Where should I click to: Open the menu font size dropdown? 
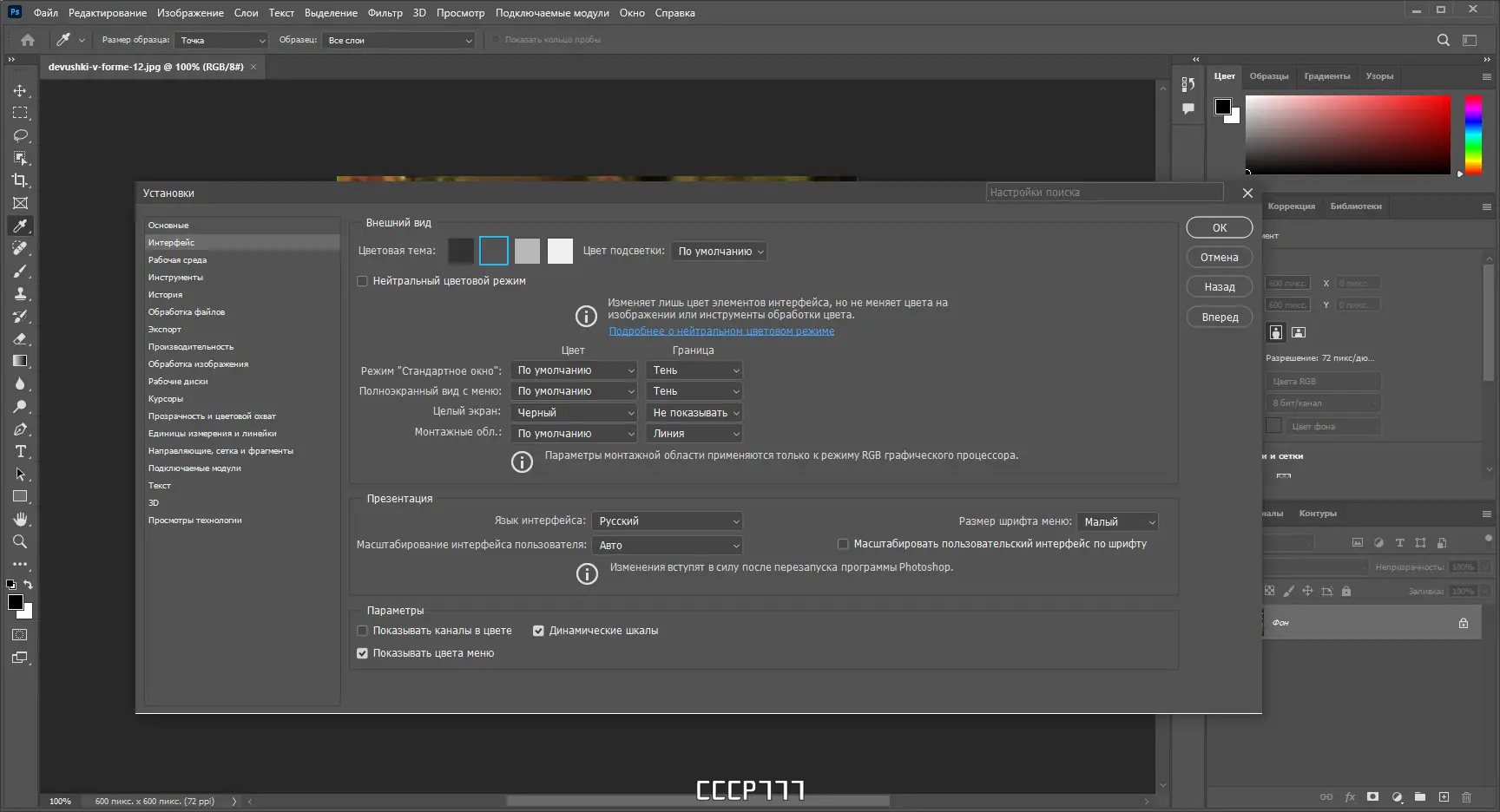(x=1117, y=521)
